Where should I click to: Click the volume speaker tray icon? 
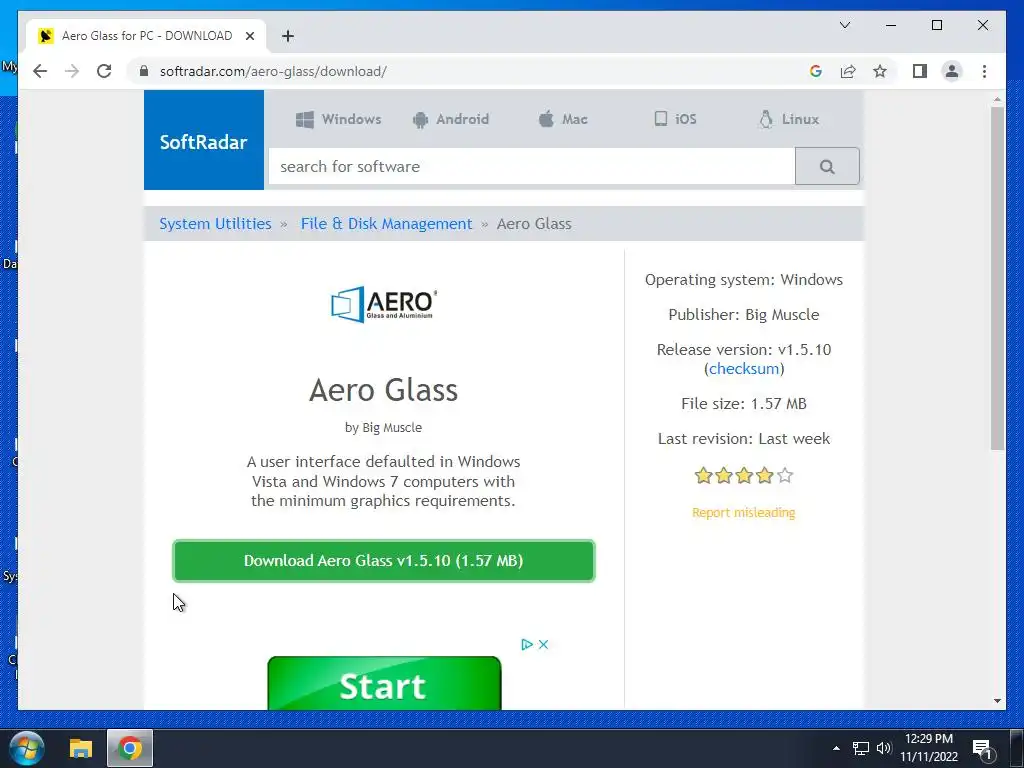tap(884, 748)
